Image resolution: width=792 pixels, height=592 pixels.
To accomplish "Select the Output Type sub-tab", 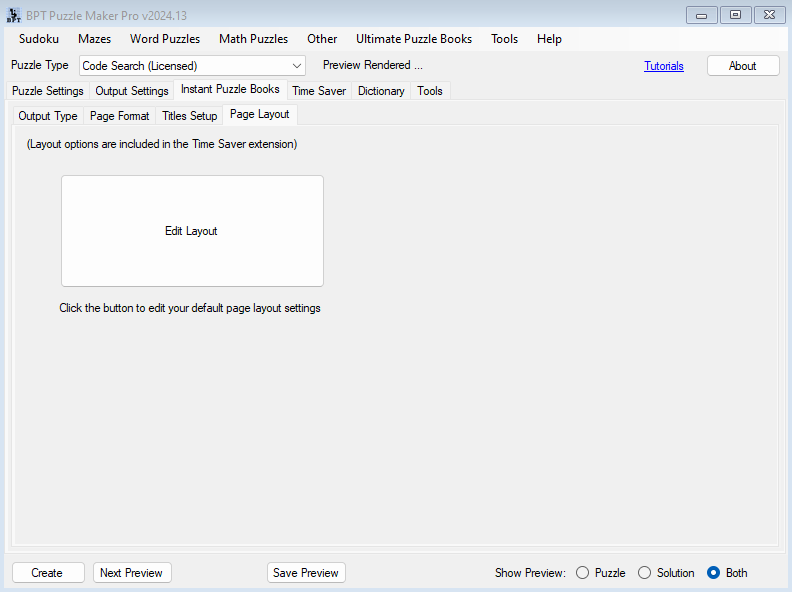I will [48, 116].
